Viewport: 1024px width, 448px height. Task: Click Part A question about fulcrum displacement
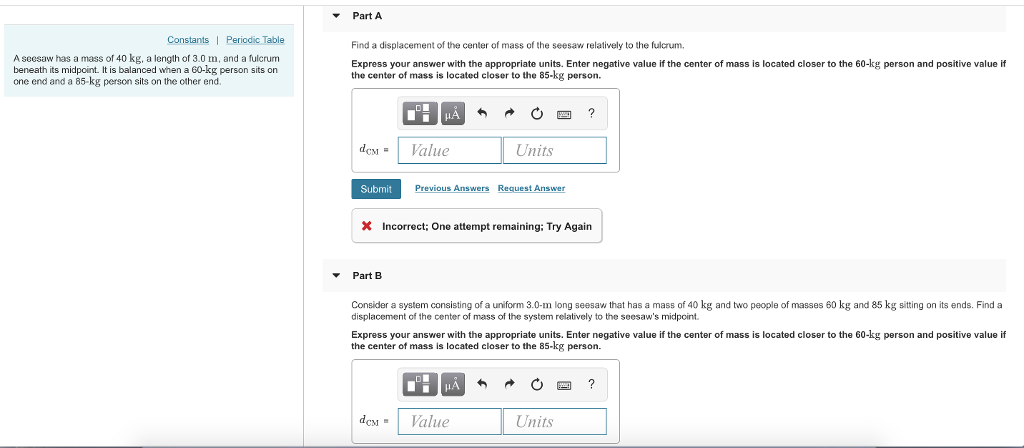(517, 45)
